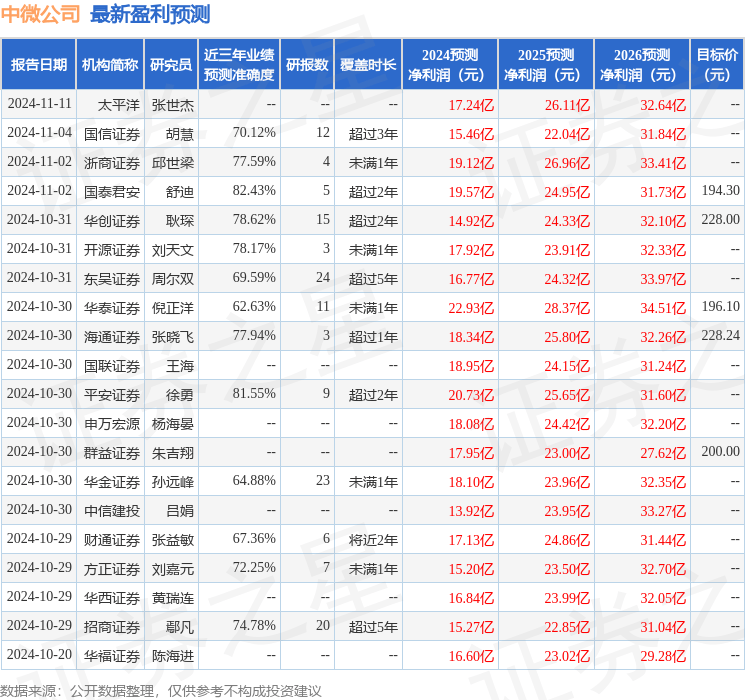745x700 pixels.
Task: Click analyst name 胡慧
Action: 180,134
